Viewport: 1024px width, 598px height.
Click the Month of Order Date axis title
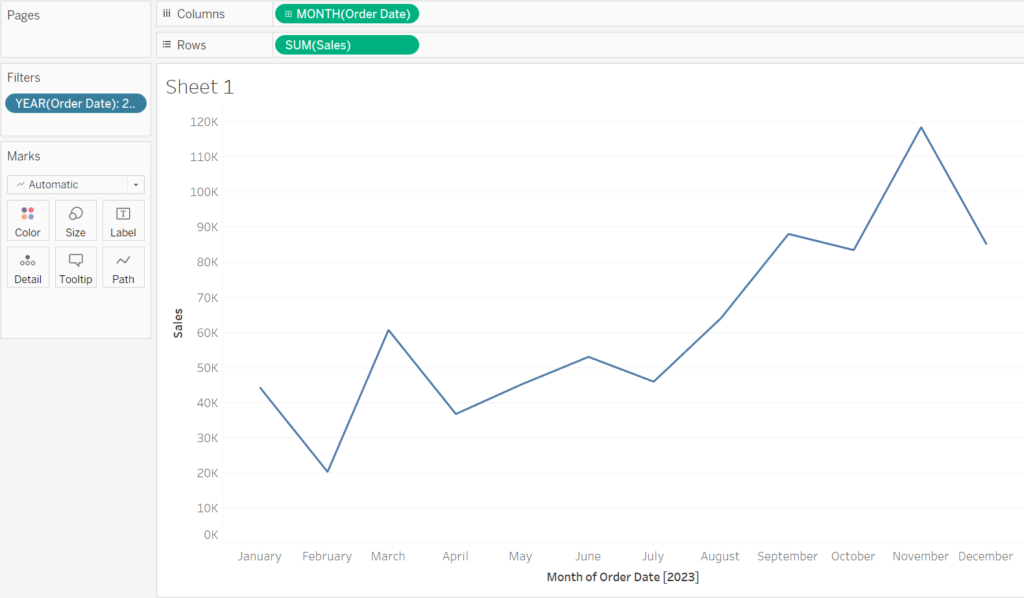pyautogui.click(x=622, y=577)
